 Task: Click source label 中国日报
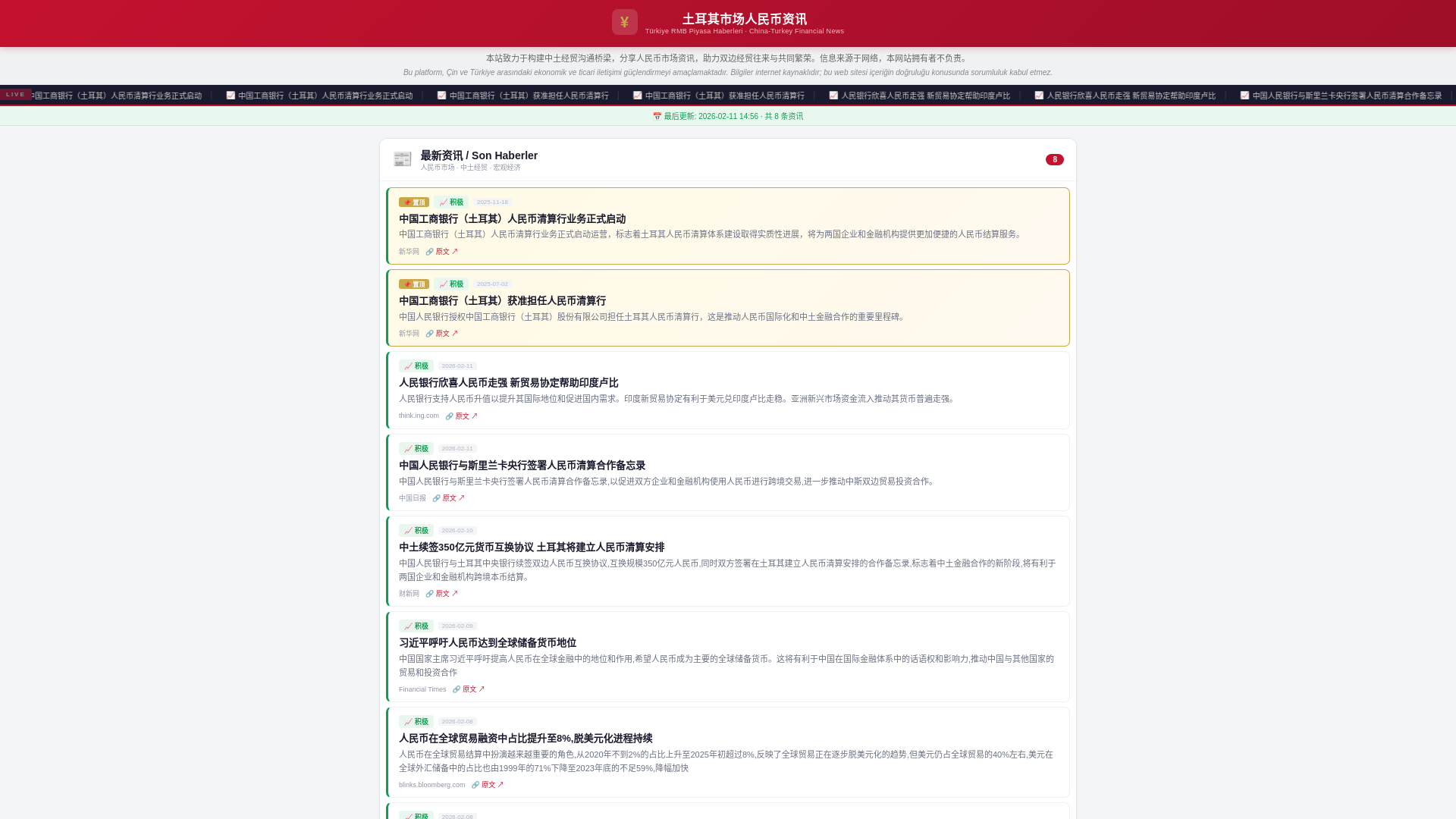[413, 498]
